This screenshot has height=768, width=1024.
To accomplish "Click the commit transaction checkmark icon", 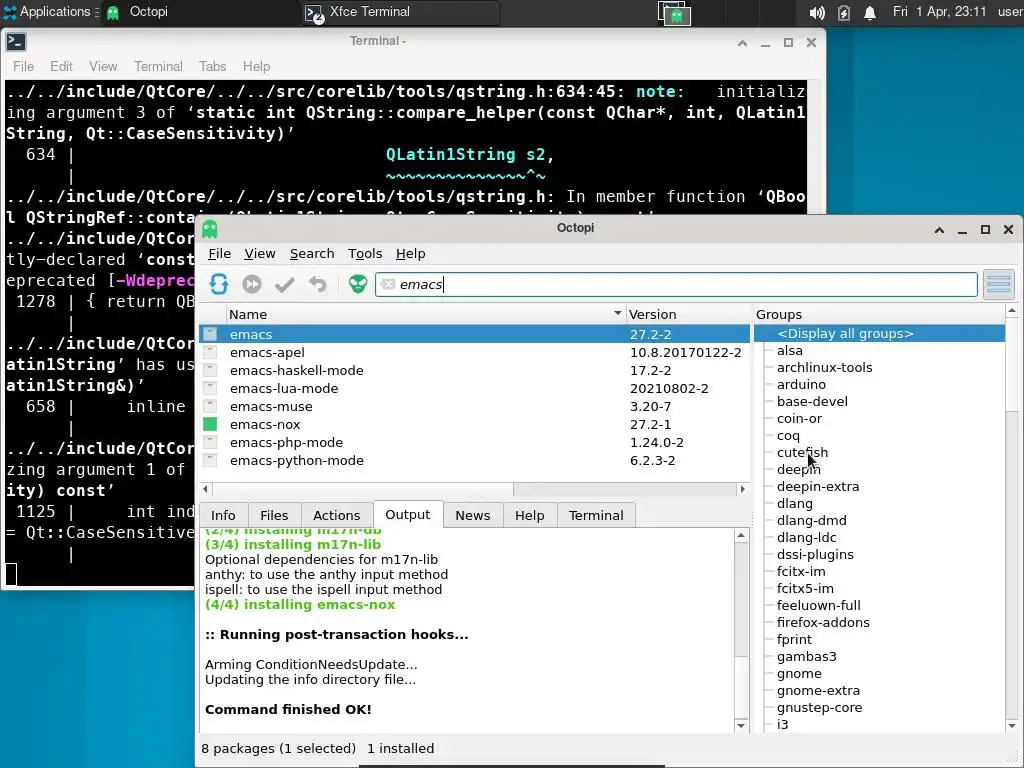I will [285, 284].
